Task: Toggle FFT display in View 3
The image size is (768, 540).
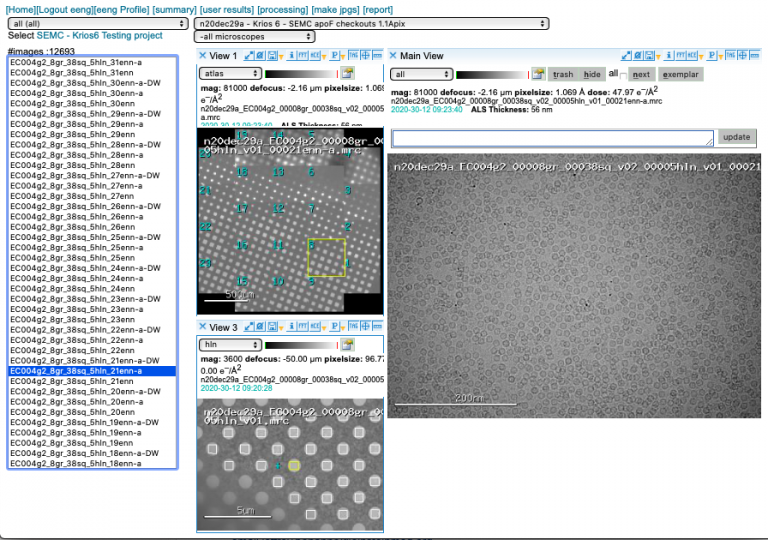Action: 303,326
